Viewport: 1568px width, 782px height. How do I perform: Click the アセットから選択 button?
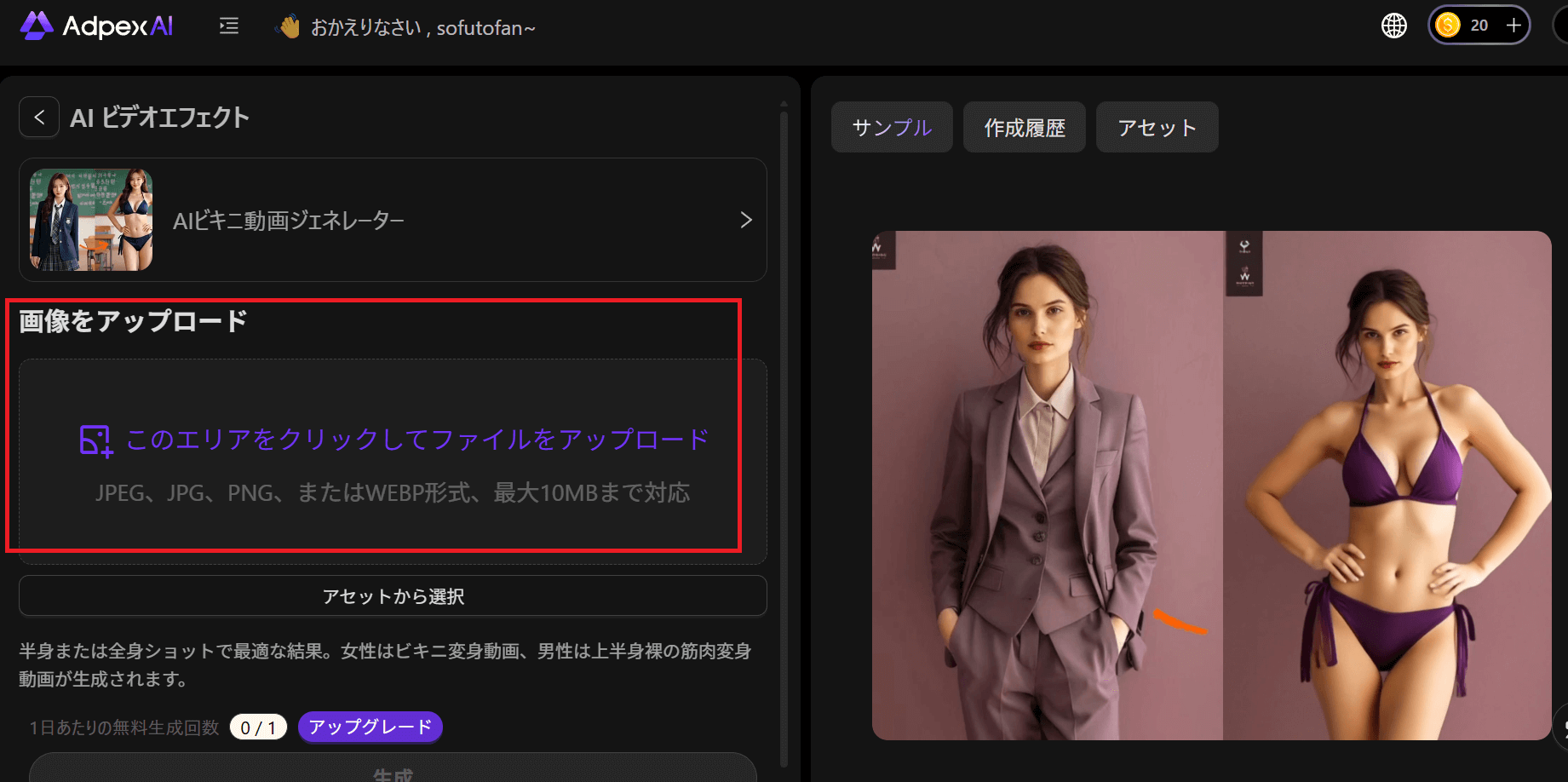(393, 595)
